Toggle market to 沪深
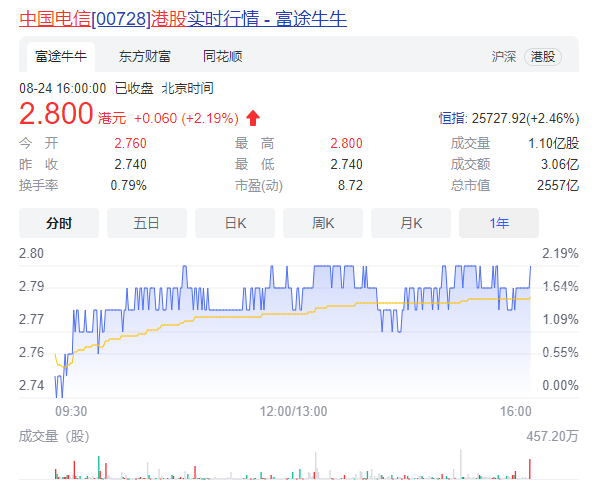Viewport: 605px width, 488px height. (504, 57)
